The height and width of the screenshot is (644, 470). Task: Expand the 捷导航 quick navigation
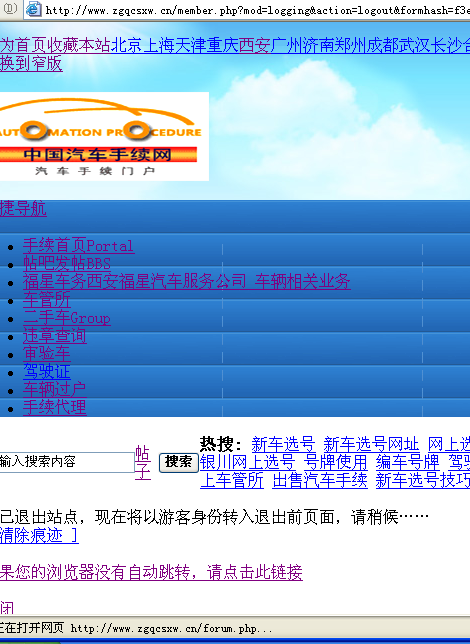23,209
